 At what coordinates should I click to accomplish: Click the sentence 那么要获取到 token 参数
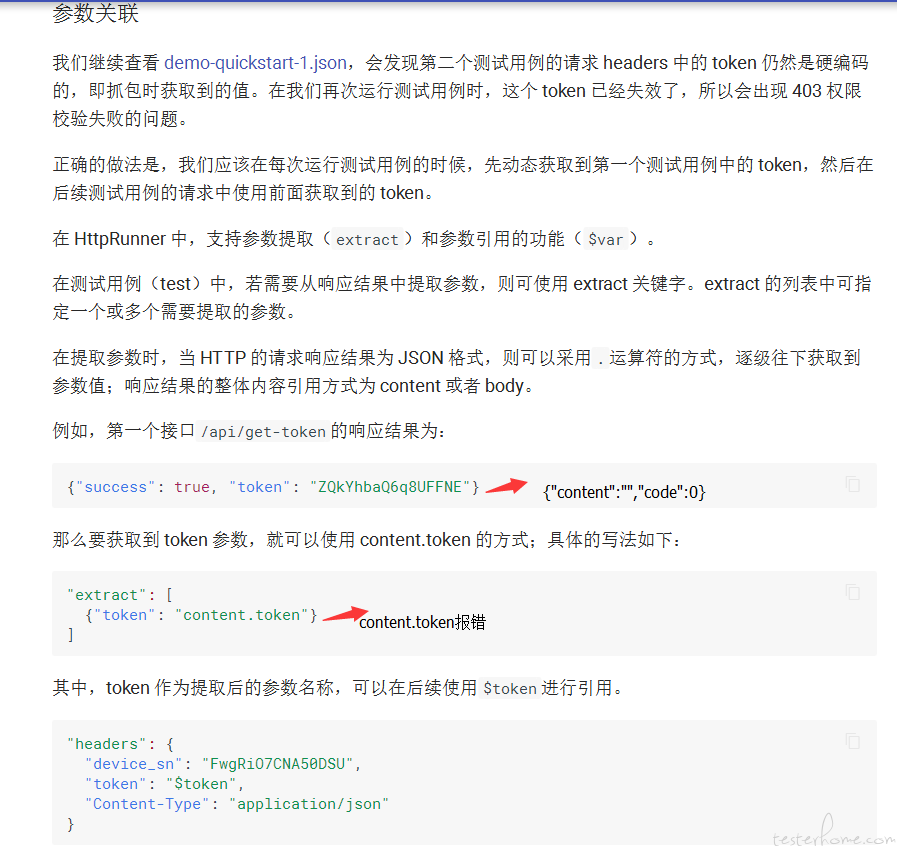pos(368,539)
